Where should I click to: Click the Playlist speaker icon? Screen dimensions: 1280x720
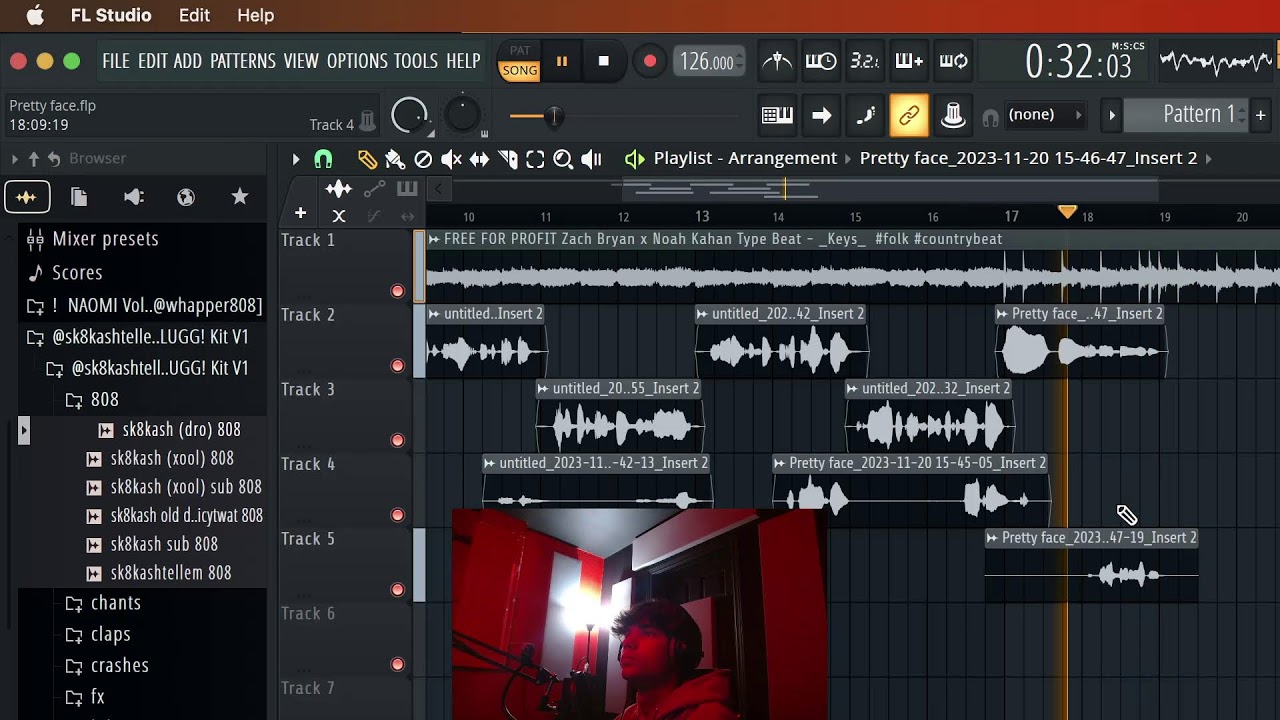[x=635, y=159]
